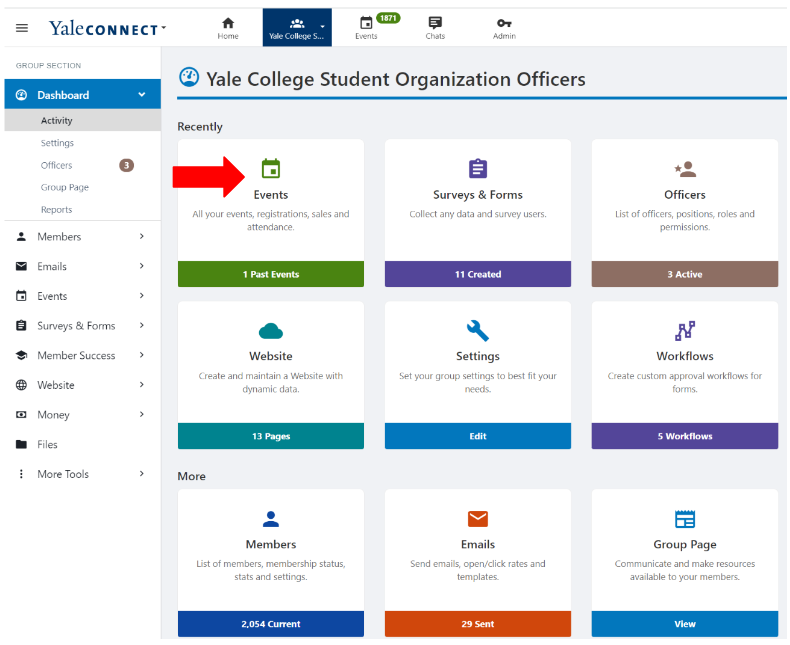
Task: Click the Home house icon
Action: click(x=228, y=23)
